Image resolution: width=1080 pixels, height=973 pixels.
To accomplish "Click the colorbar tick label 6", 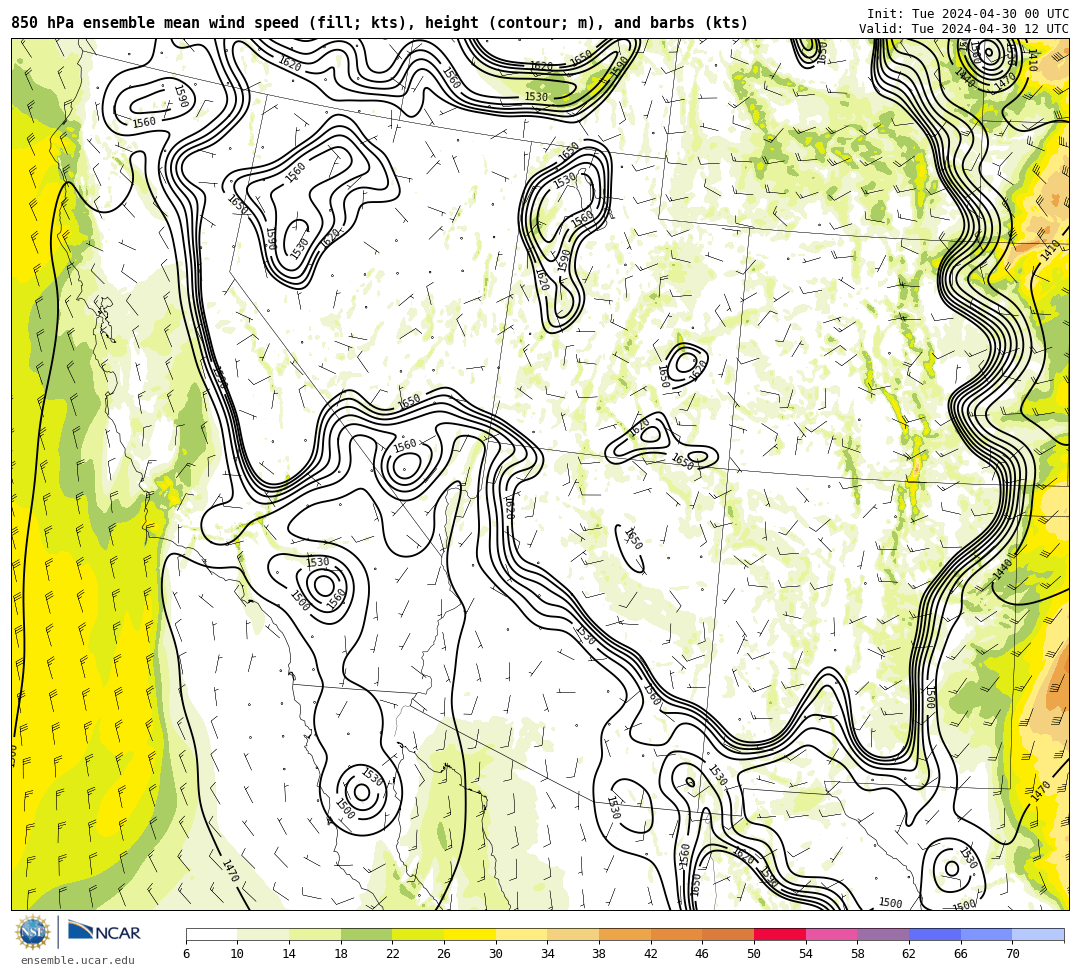I will pos(186,954).
